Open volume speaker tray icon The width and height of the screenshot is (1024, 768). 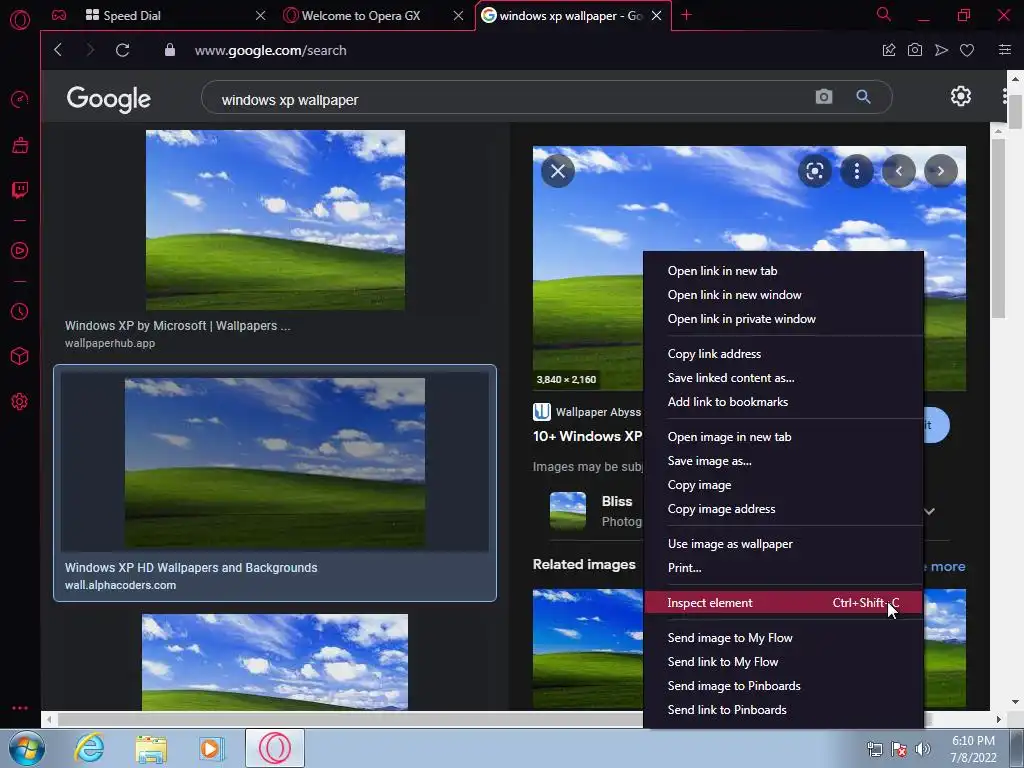coord(923,749)
